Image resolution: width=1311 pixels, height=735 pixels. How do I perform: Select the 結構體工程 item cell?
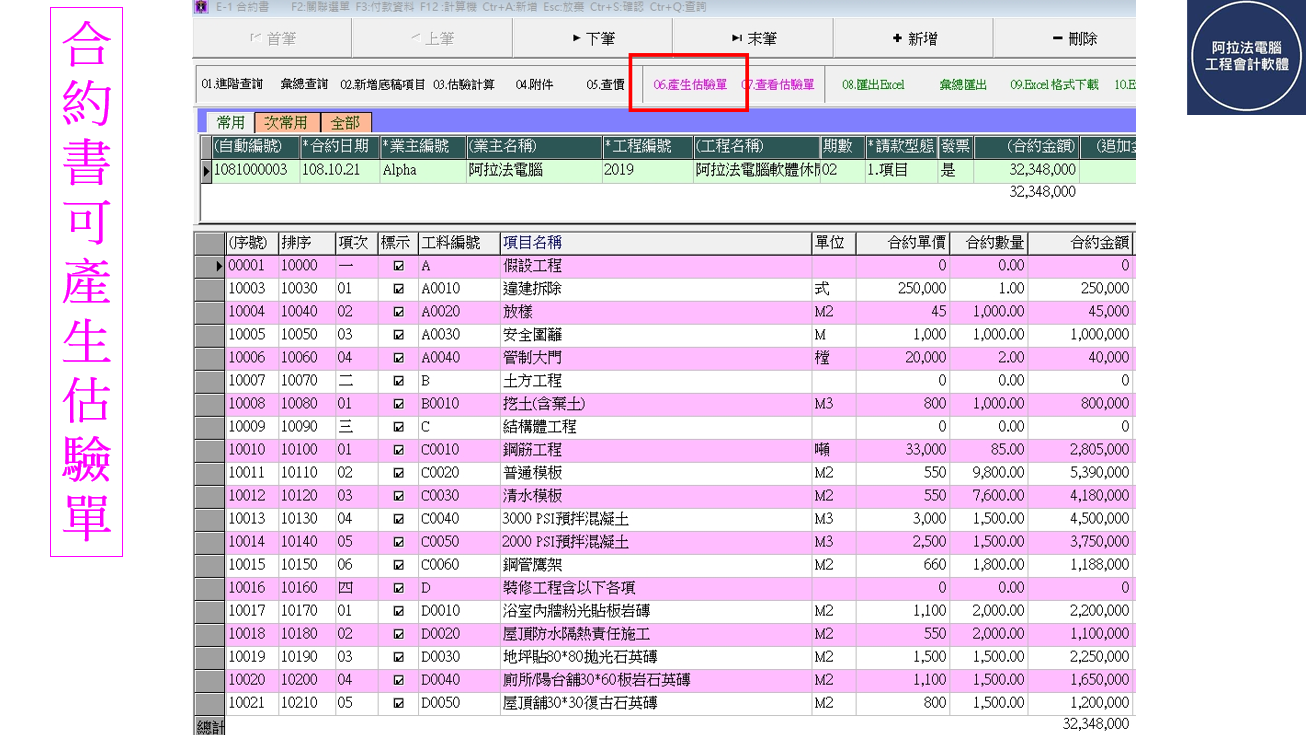(655, 428)
